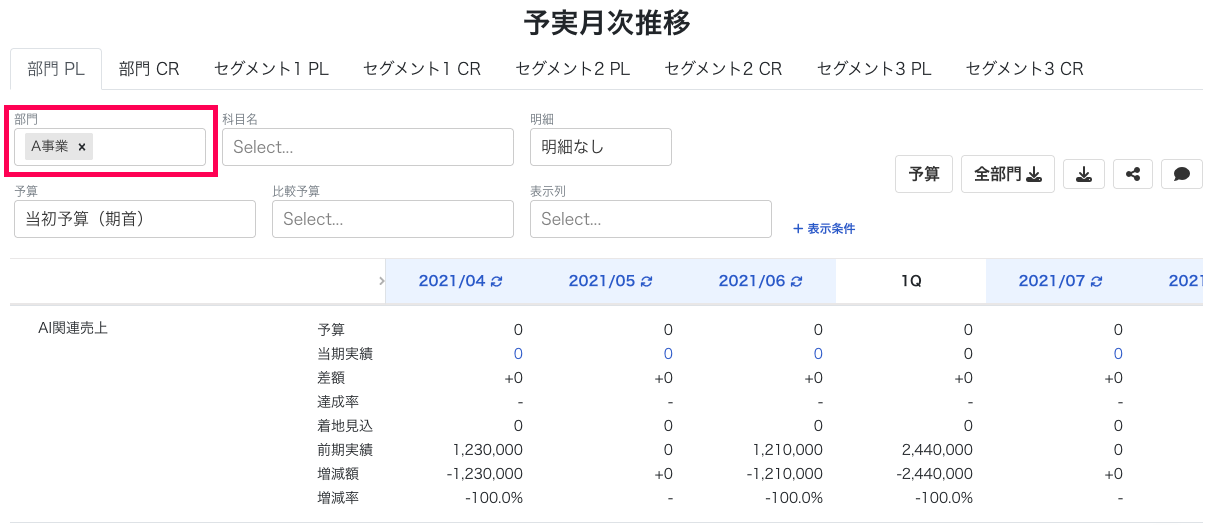Click the 前期実績 value 1,210,000
This screenshot has width=1213, height=525.
[788, 450]
